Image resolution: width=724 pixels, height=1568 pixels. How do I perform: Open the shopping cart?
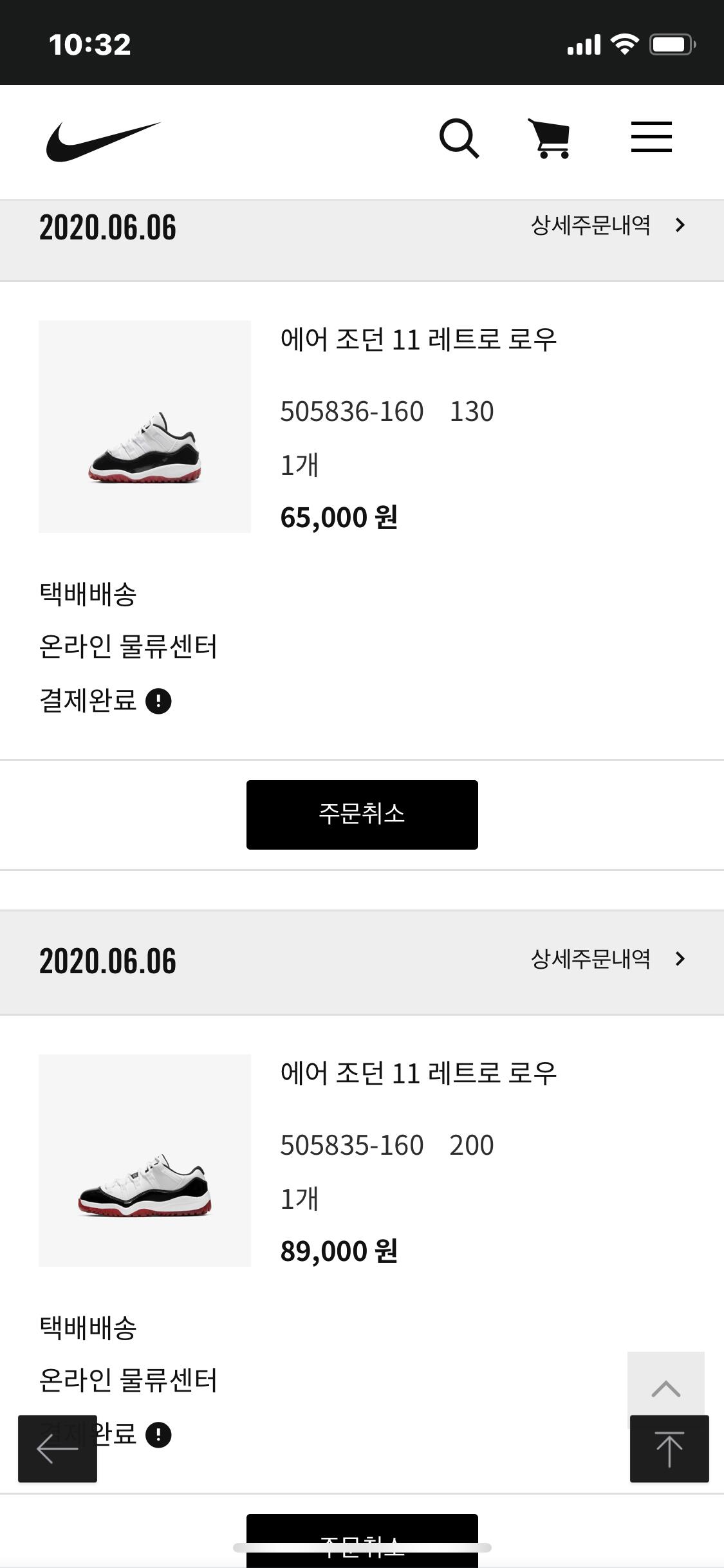(550, 138)
